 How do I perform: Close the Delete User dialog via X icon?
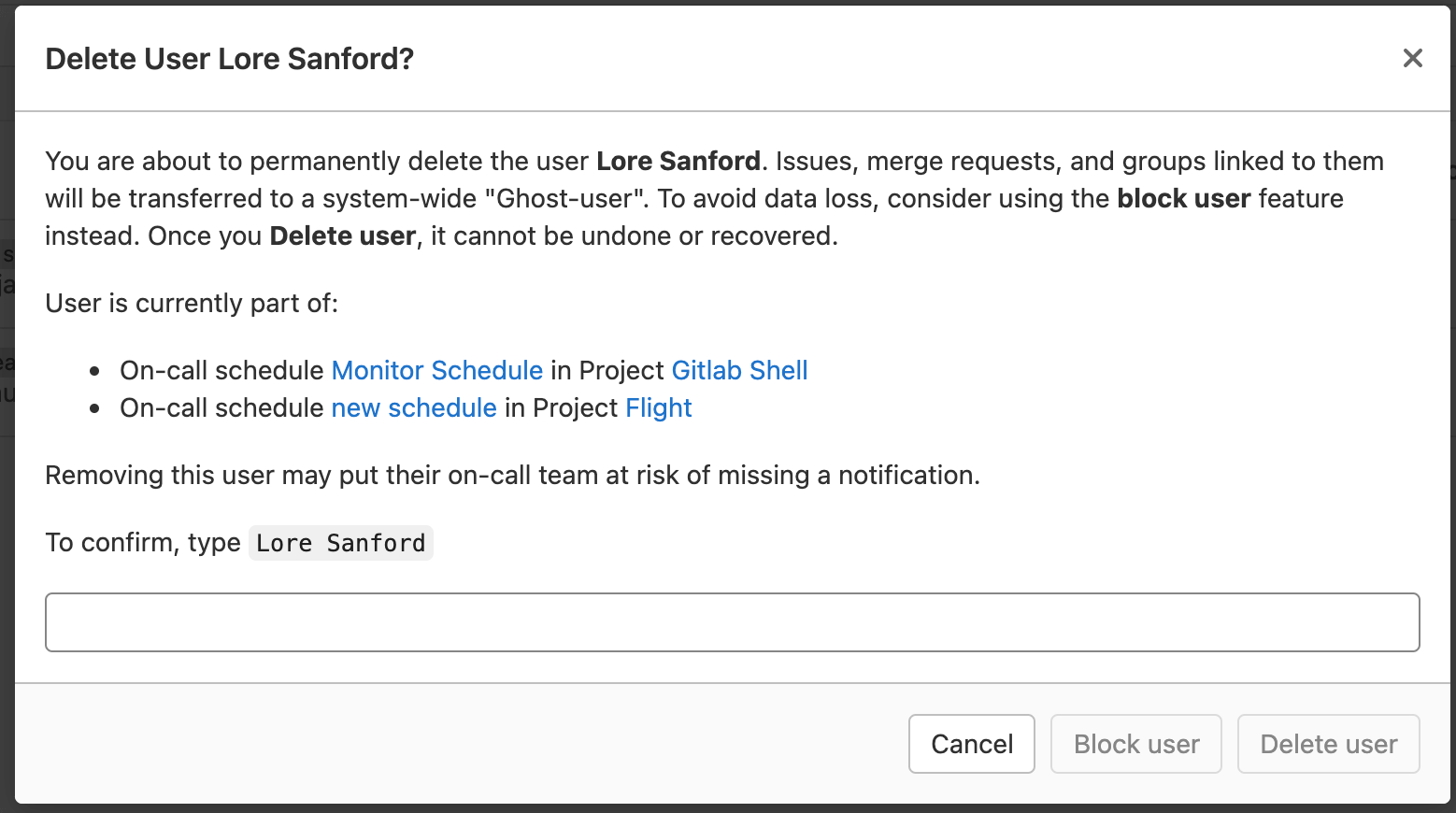click(x=1412, y=58)
